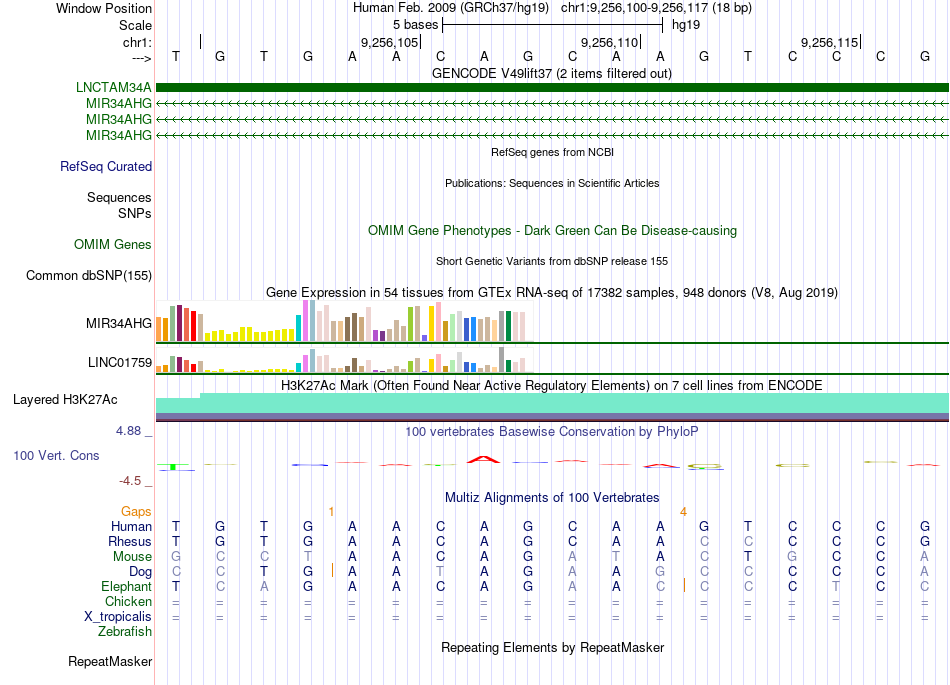Click the 4.88 PhyloP upper axis value
Screen dimensions: 950x685
click(128, 431)
